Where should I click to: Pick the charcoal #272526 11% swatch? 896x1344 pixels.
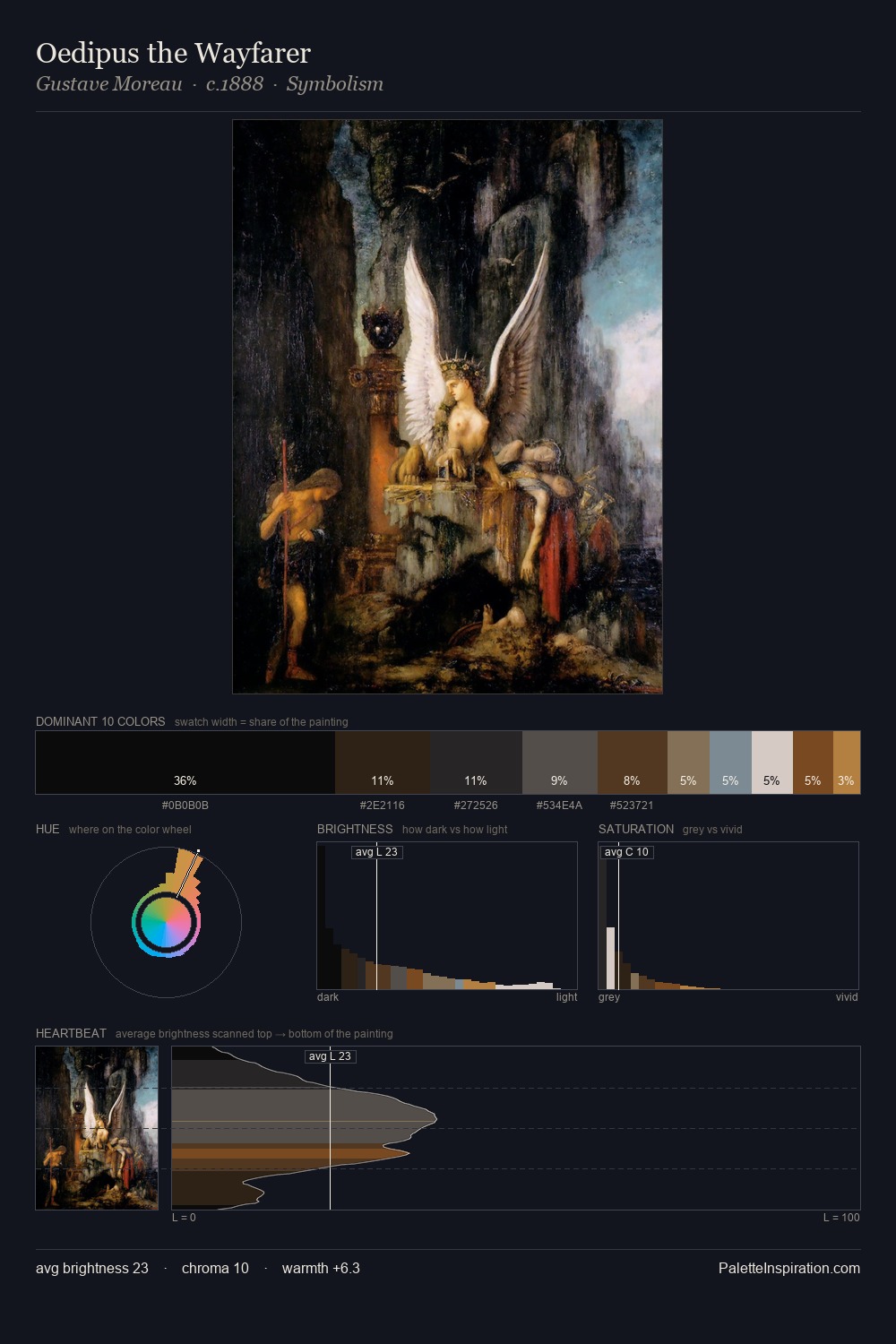[476, 762]
